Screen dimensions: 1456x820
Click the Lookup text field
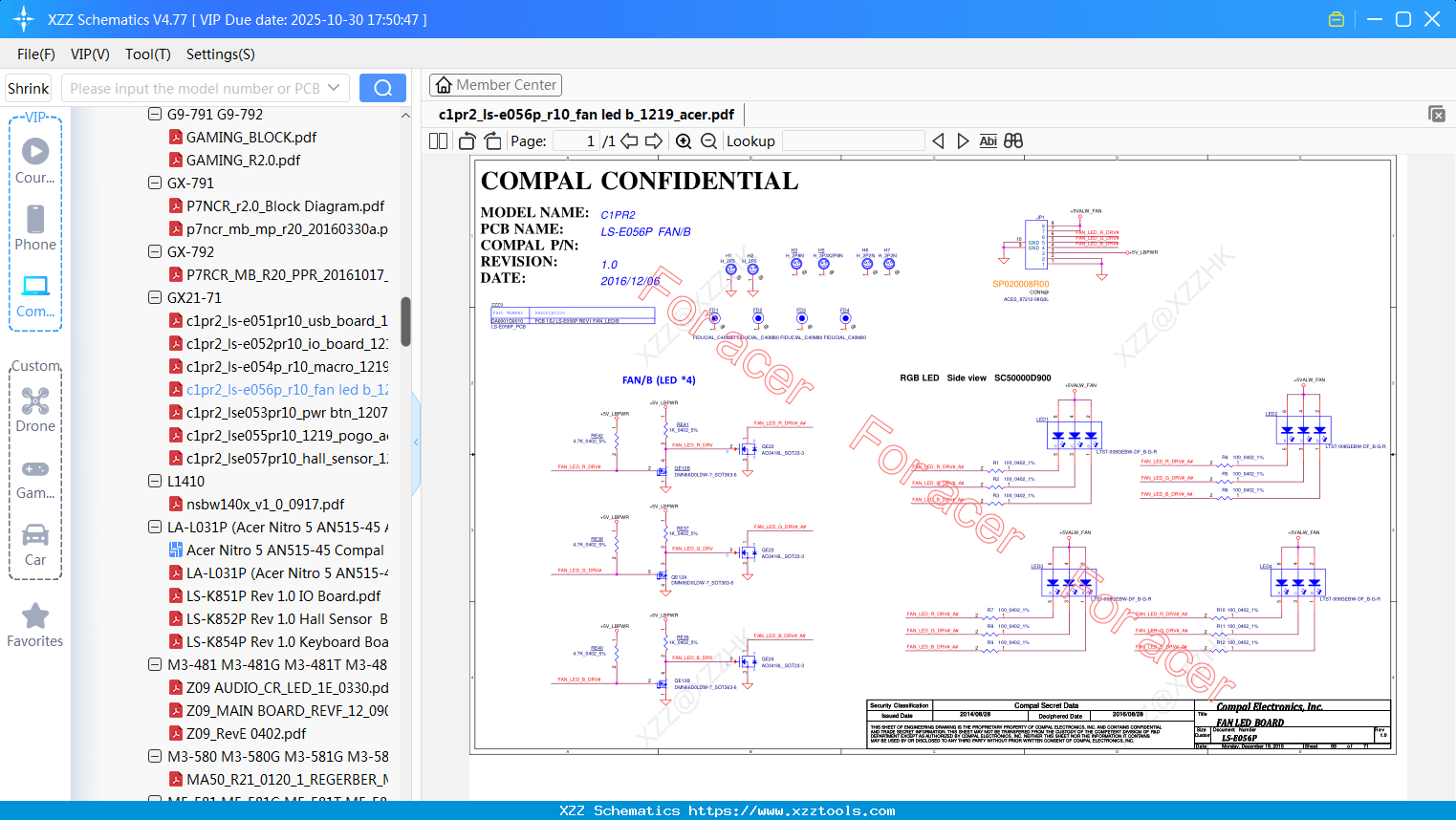pyautogui.click(x=853, y=141)
